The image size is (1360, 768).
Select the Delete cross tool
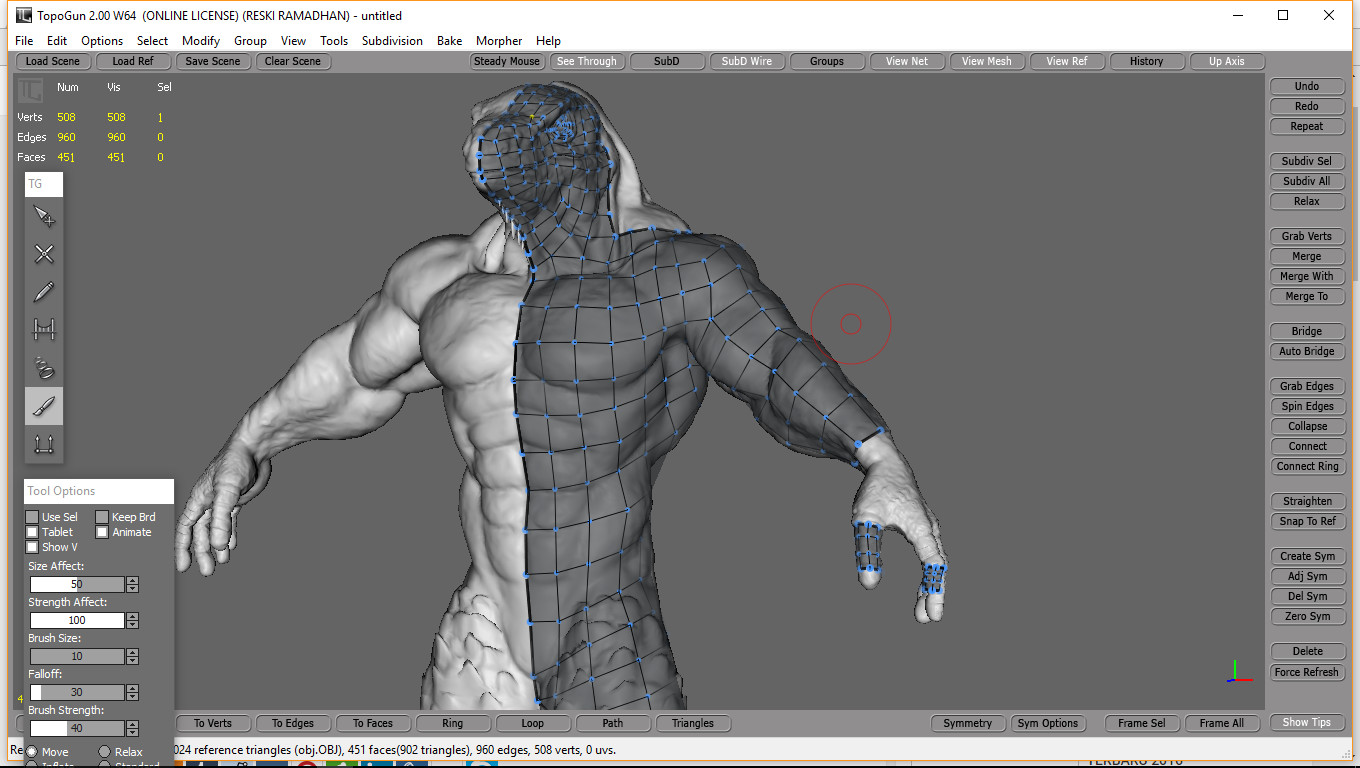pyautogui.click(x=43, y=253)
